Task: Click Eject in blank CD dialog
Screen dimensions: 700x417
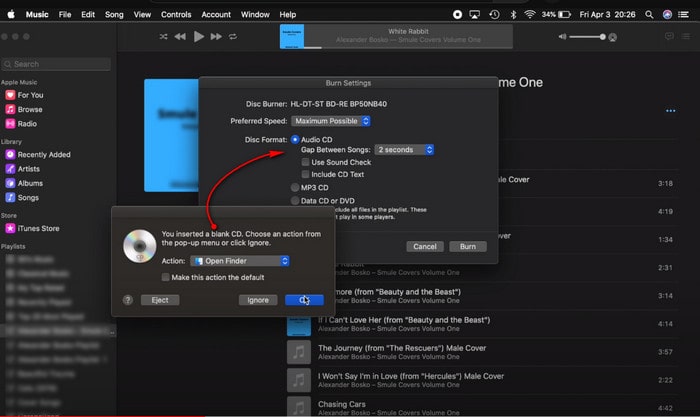Action: click(160, 300)
